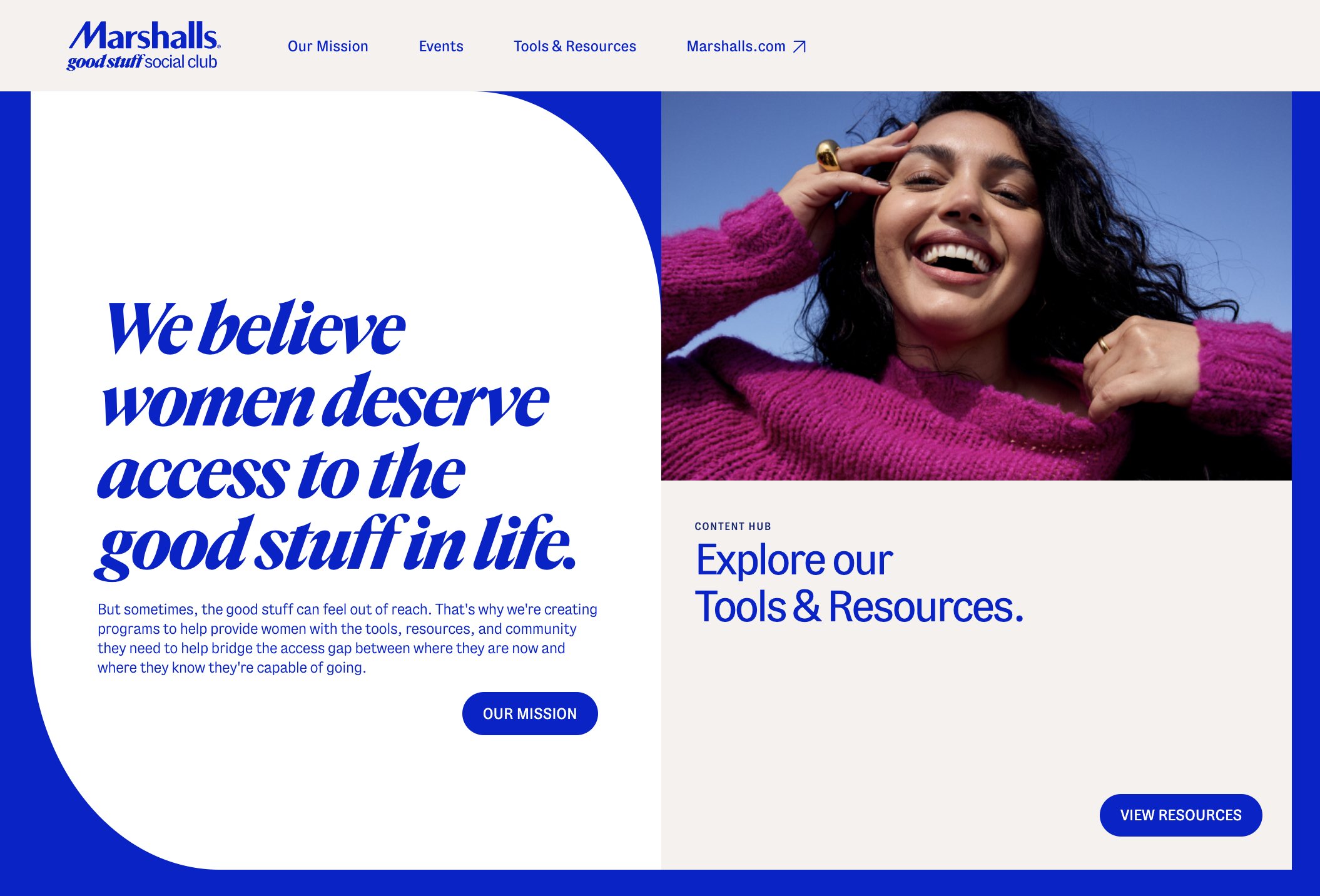Click the blue OUR MISSION button

pos(530,713)
